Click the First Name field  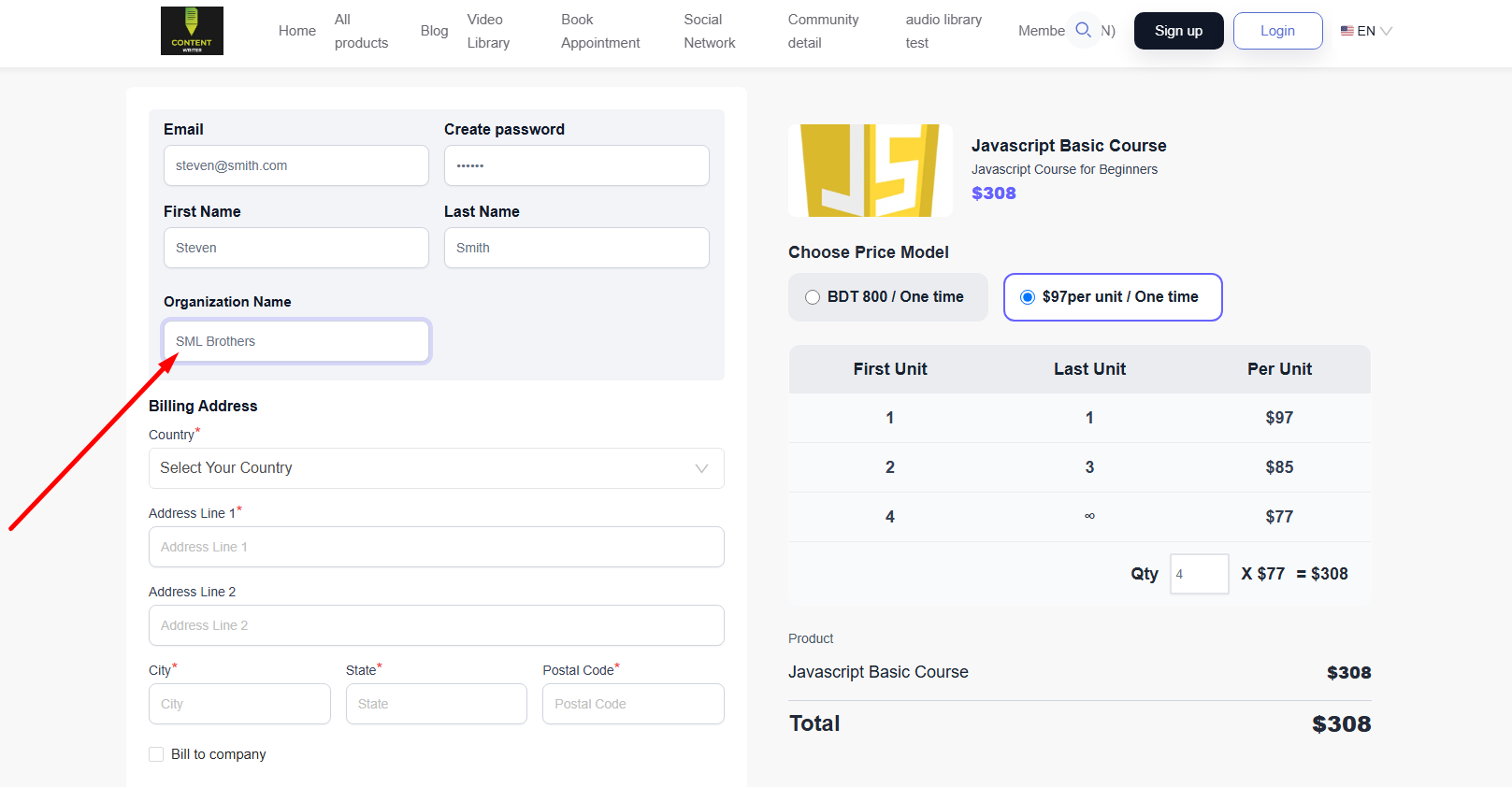(x=296, y=248)
